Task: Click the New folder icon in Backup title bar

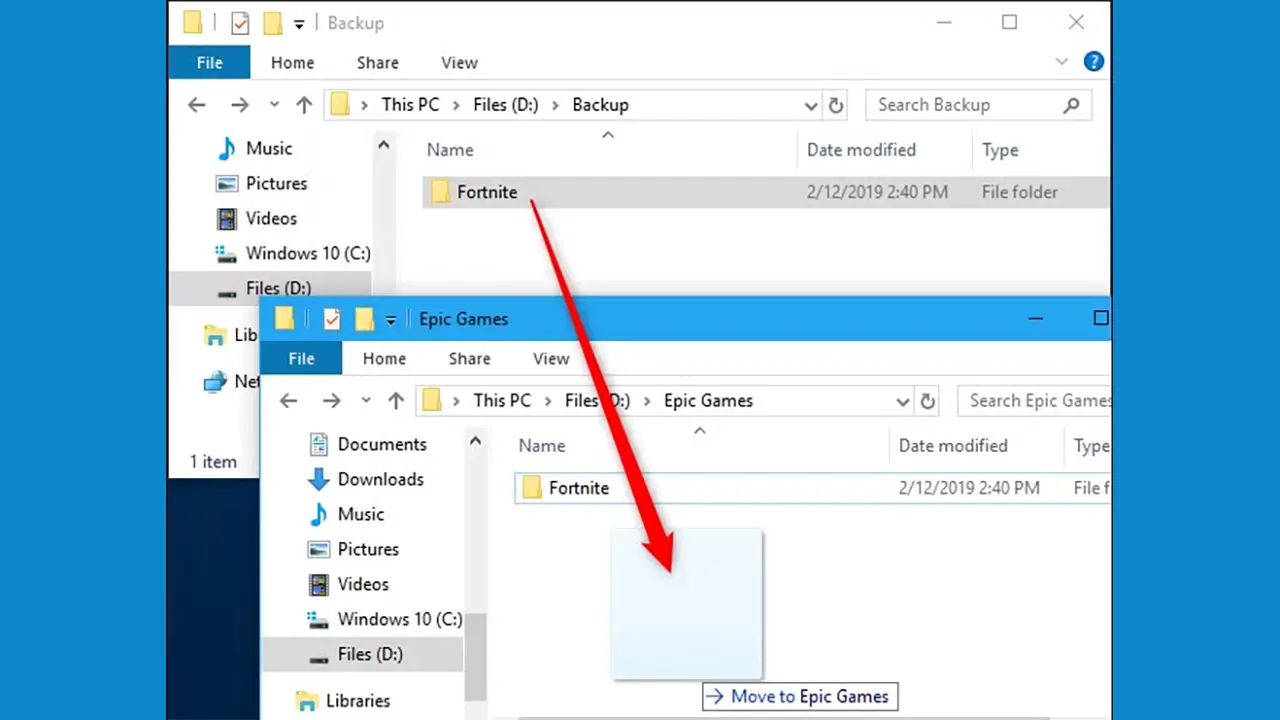Action: tap(271, 22)
